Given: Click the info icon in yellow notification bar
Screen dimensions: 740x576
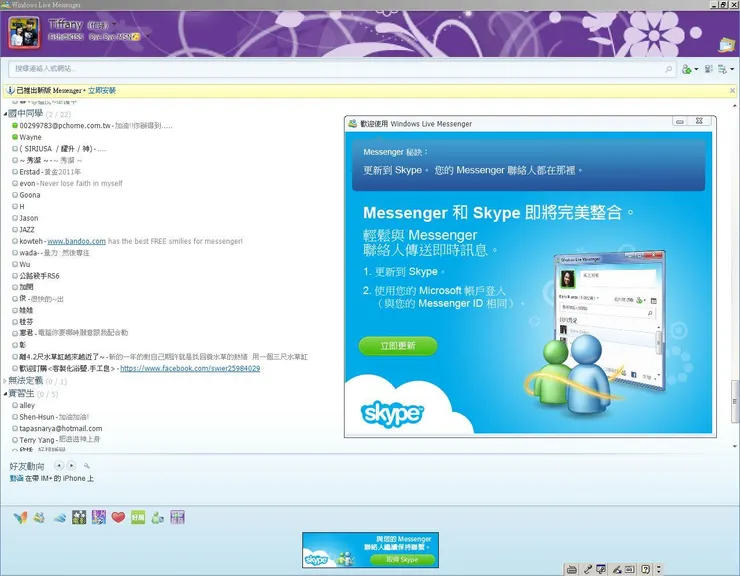Looking at the screenshot, I should click(x=10, y=90).
